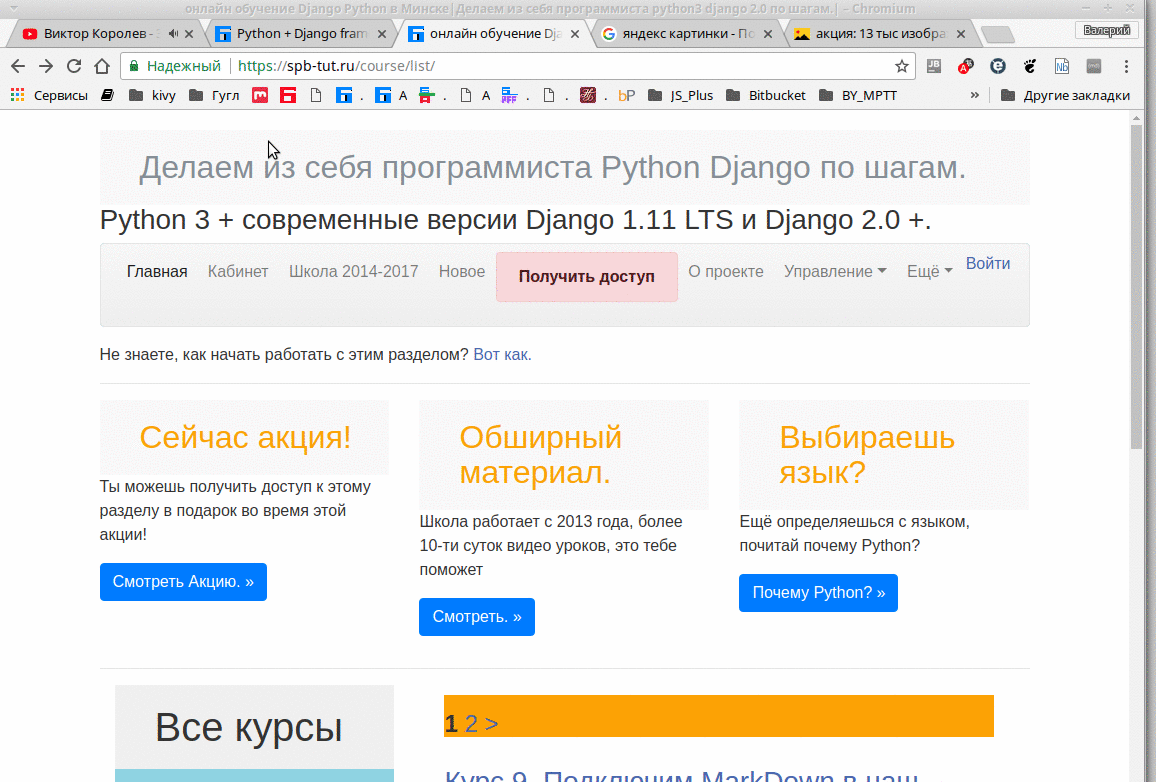The width and height of the screenshot is (1156, 782).
Task: Click the black footprint extension icon
Action: (x=1030, y=66)
